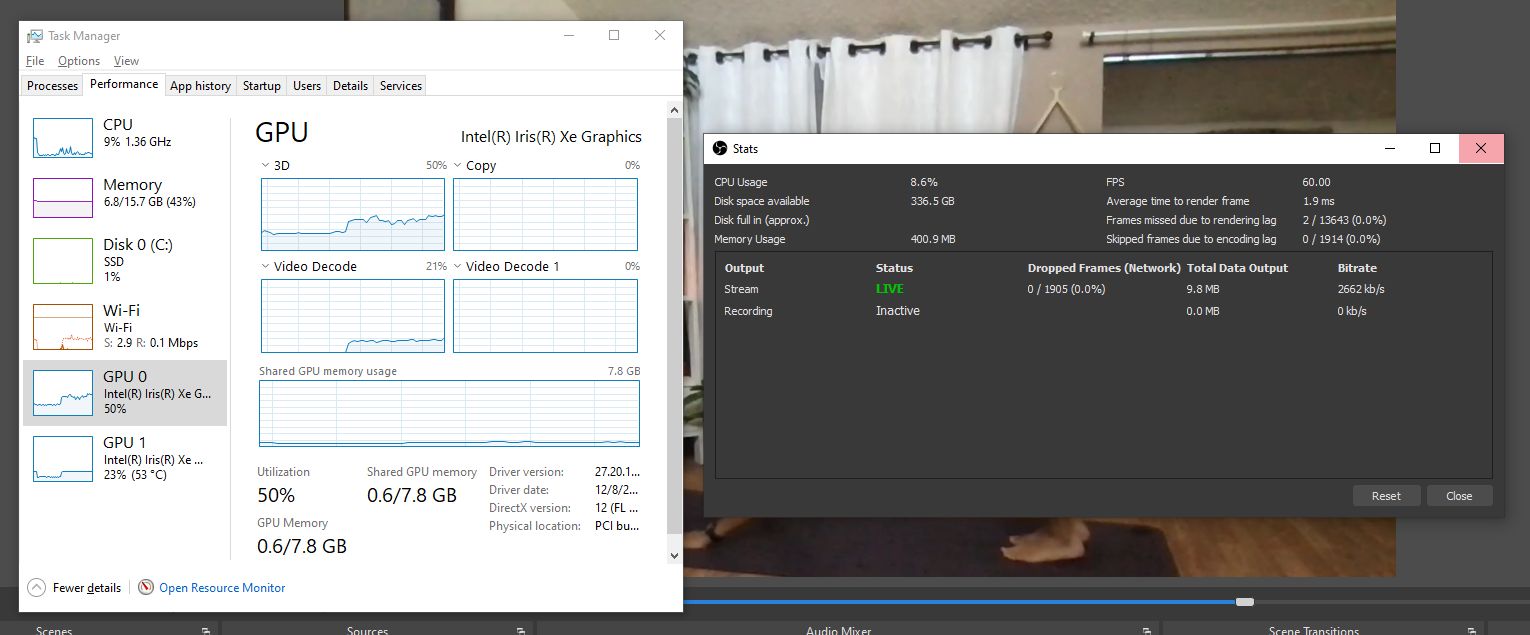The image size is (1530, 635).
Task: Click the CPU Usage 8.6% value
Action: click(924, 182)
